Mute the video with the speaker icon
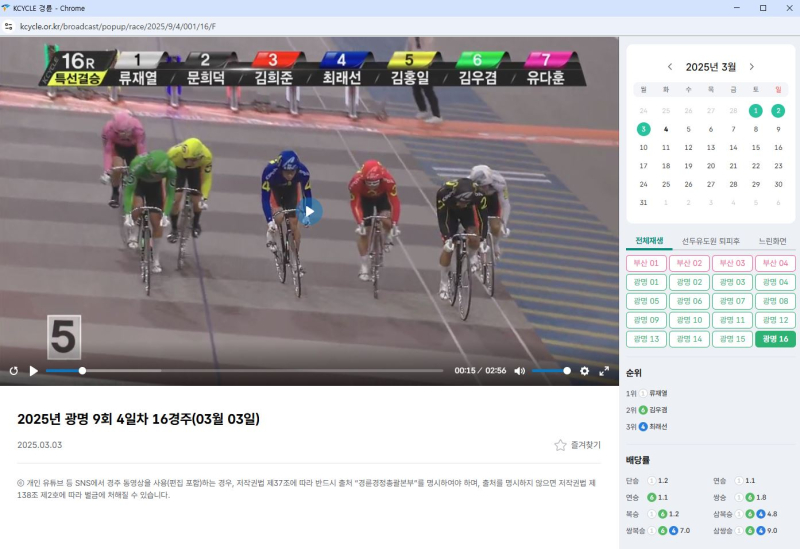The width and height of the screenshot is (800, 549). (x=519, y=371)
